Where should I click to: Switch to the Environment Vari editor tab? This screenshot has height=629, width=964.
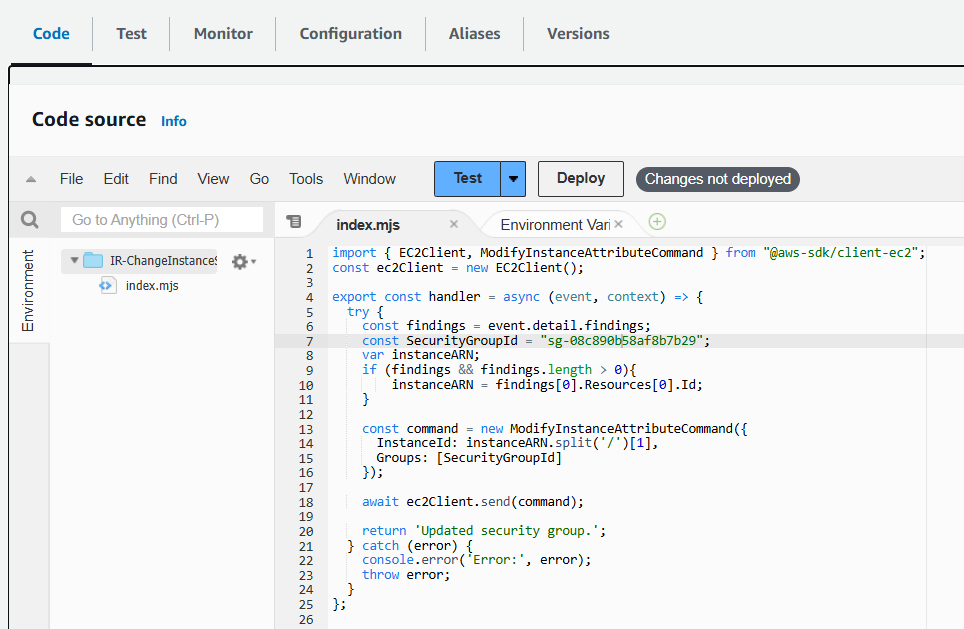click(555, 225)
